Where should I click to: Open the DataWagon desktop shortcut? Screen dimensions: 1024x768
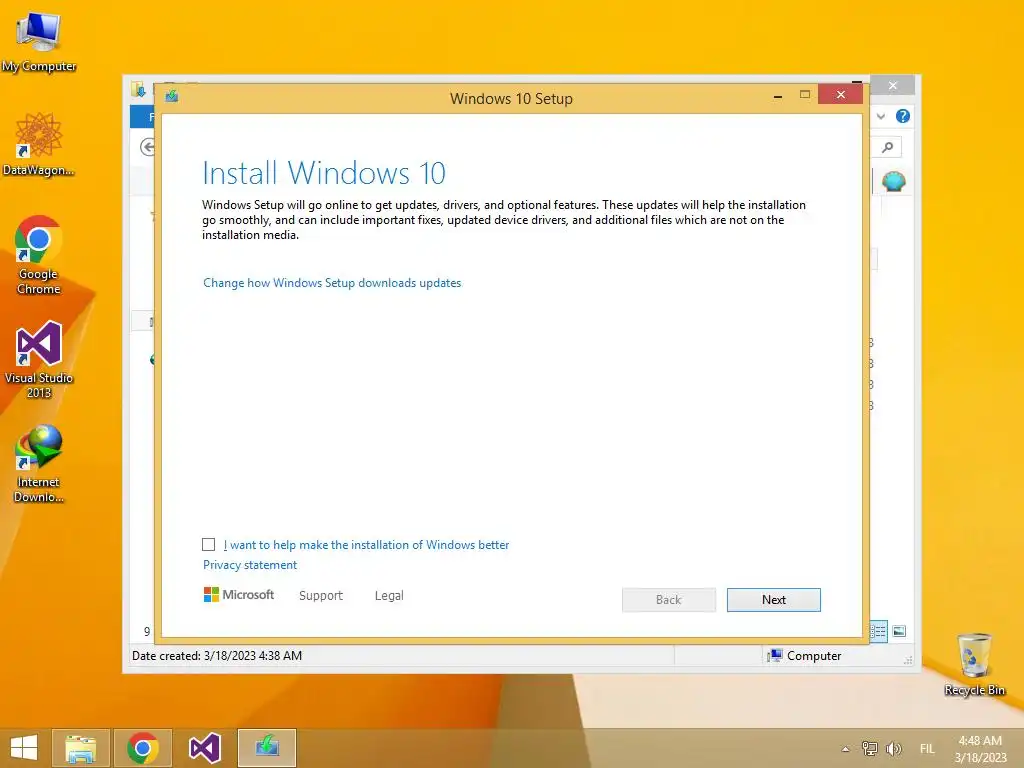(39, 144)
